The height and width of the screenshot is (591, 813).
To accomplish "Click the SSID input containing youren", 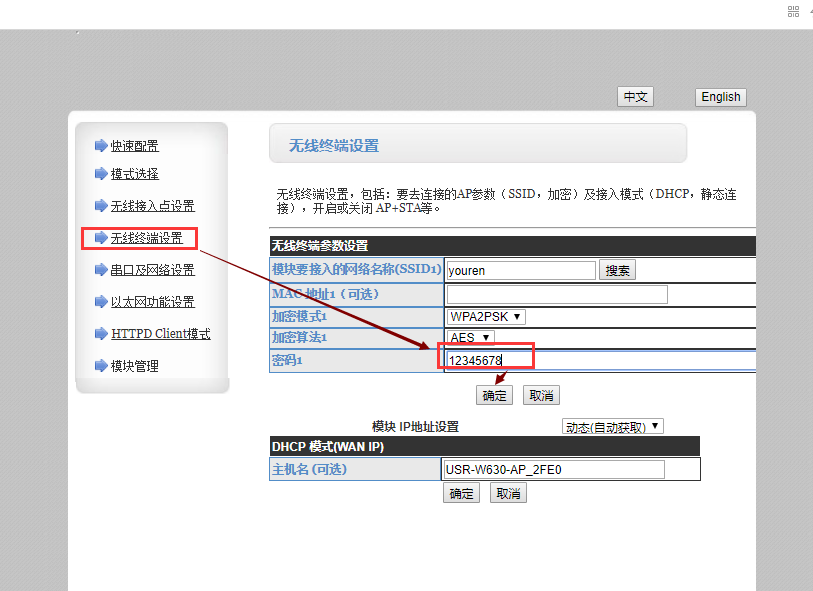I will pyautogui.click(x=520, y=270).
